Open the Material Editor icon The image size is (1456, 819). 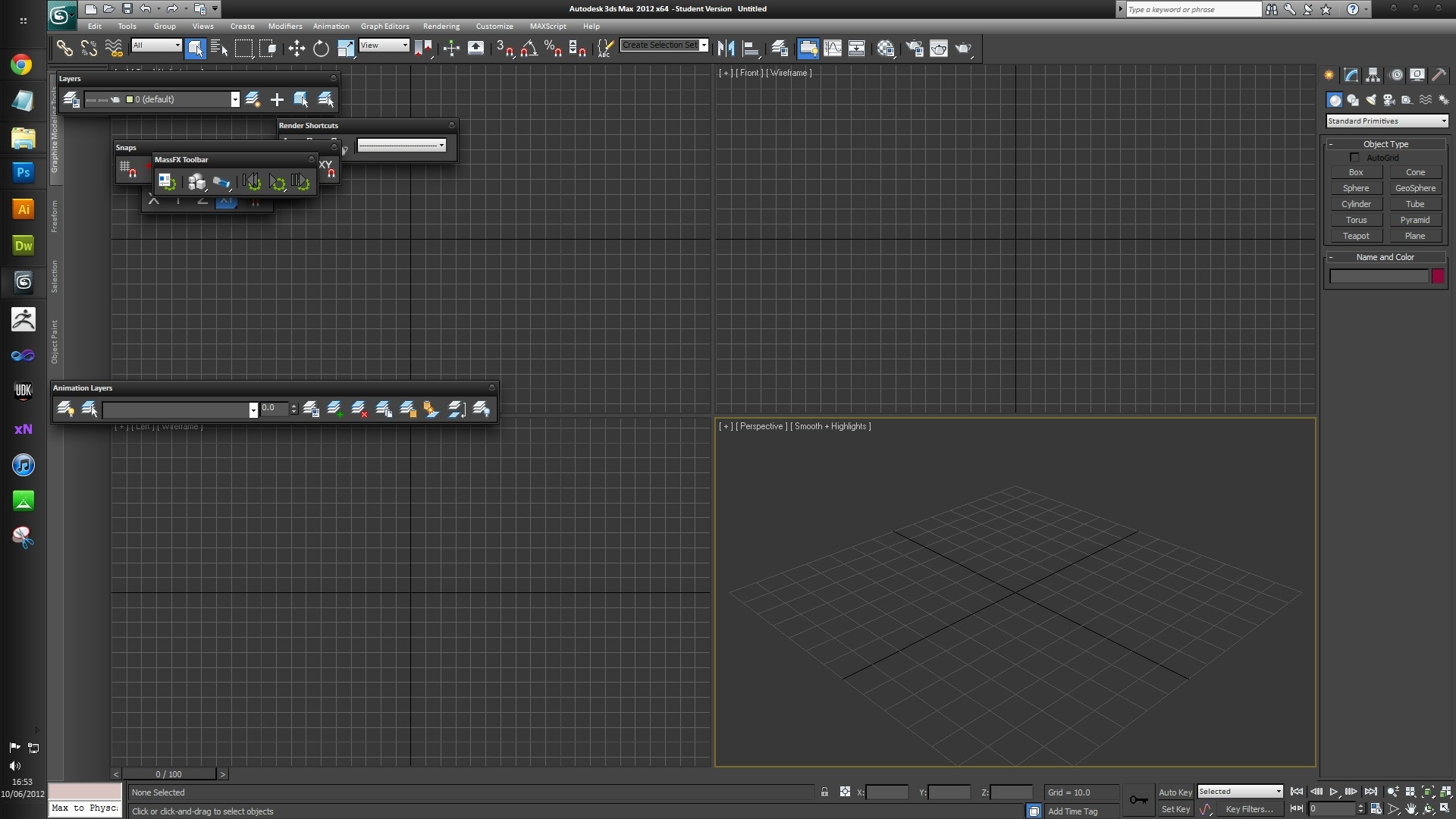coord(886,49)
